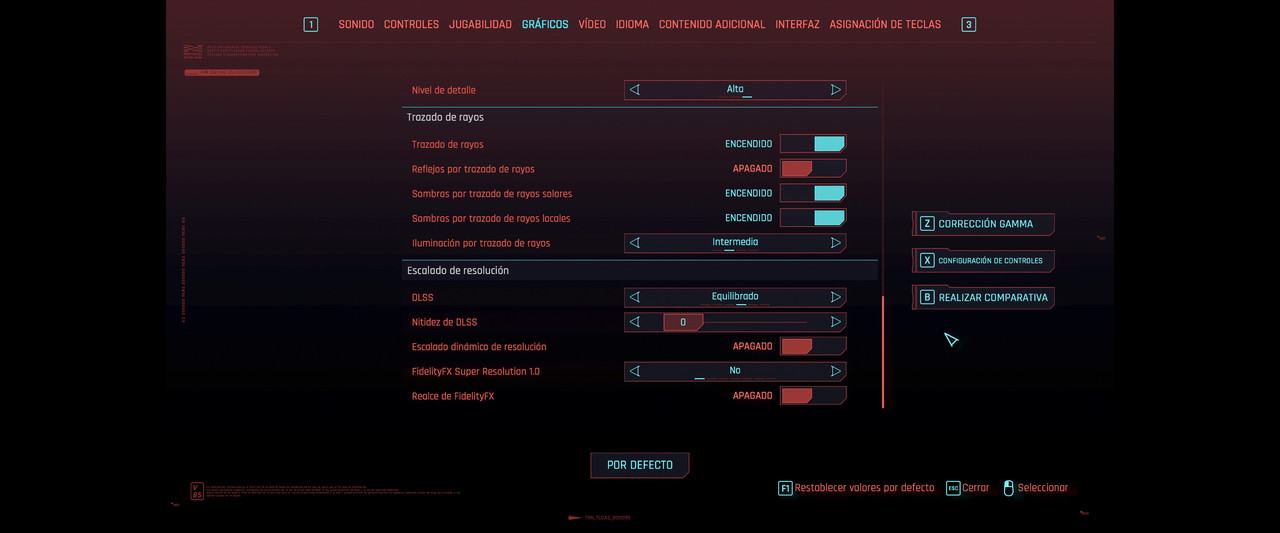Decrease Nitidez de DLSS with left arrow
The height and width of the screenshot is (533, 1280).
[x=634, y=322]
